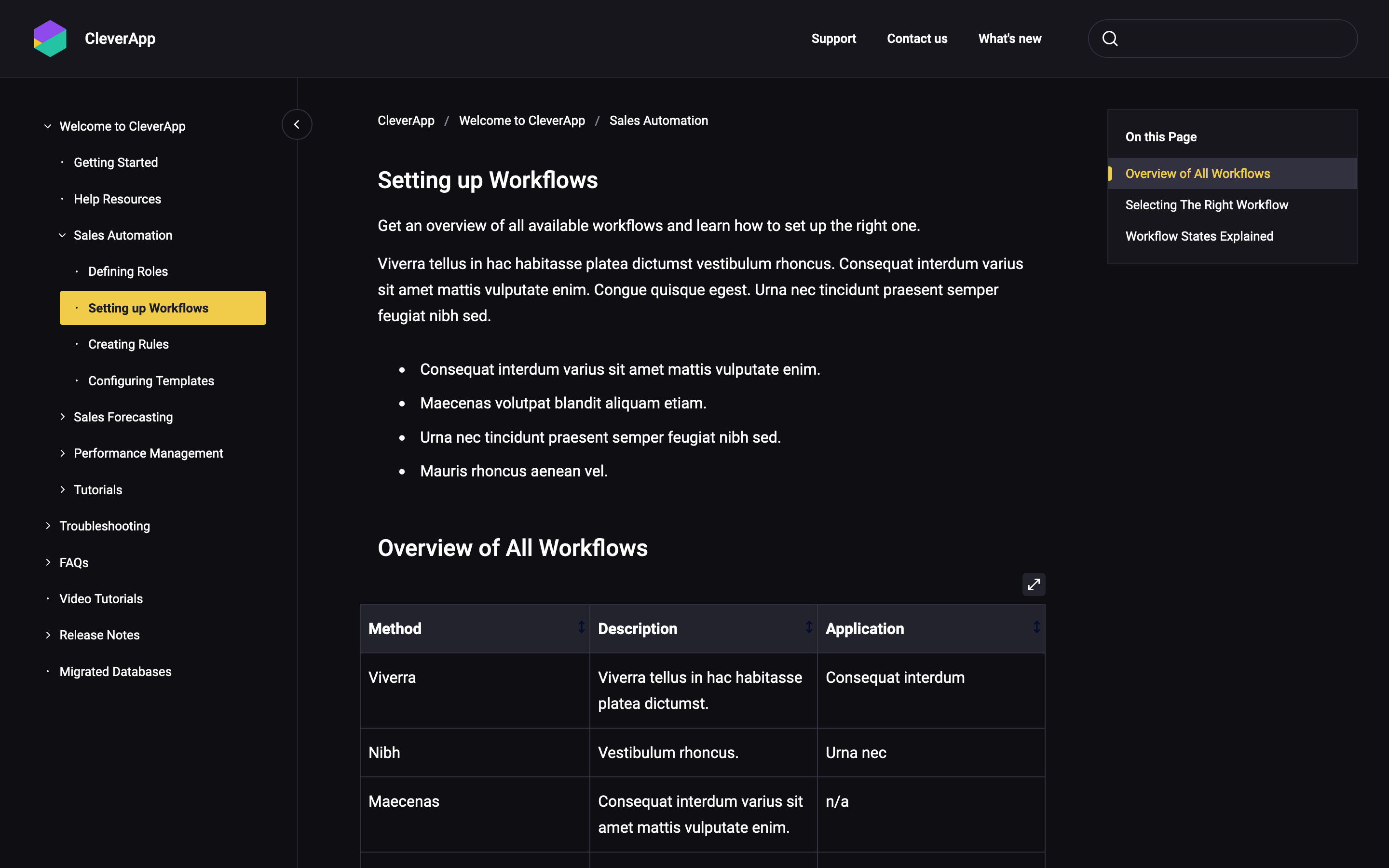Image resolution: width=1389 pixels, height=868 pixels.
Task: Collapse the Sales Automation tree section
Action: pyautogui.click(x=63, y=235)
